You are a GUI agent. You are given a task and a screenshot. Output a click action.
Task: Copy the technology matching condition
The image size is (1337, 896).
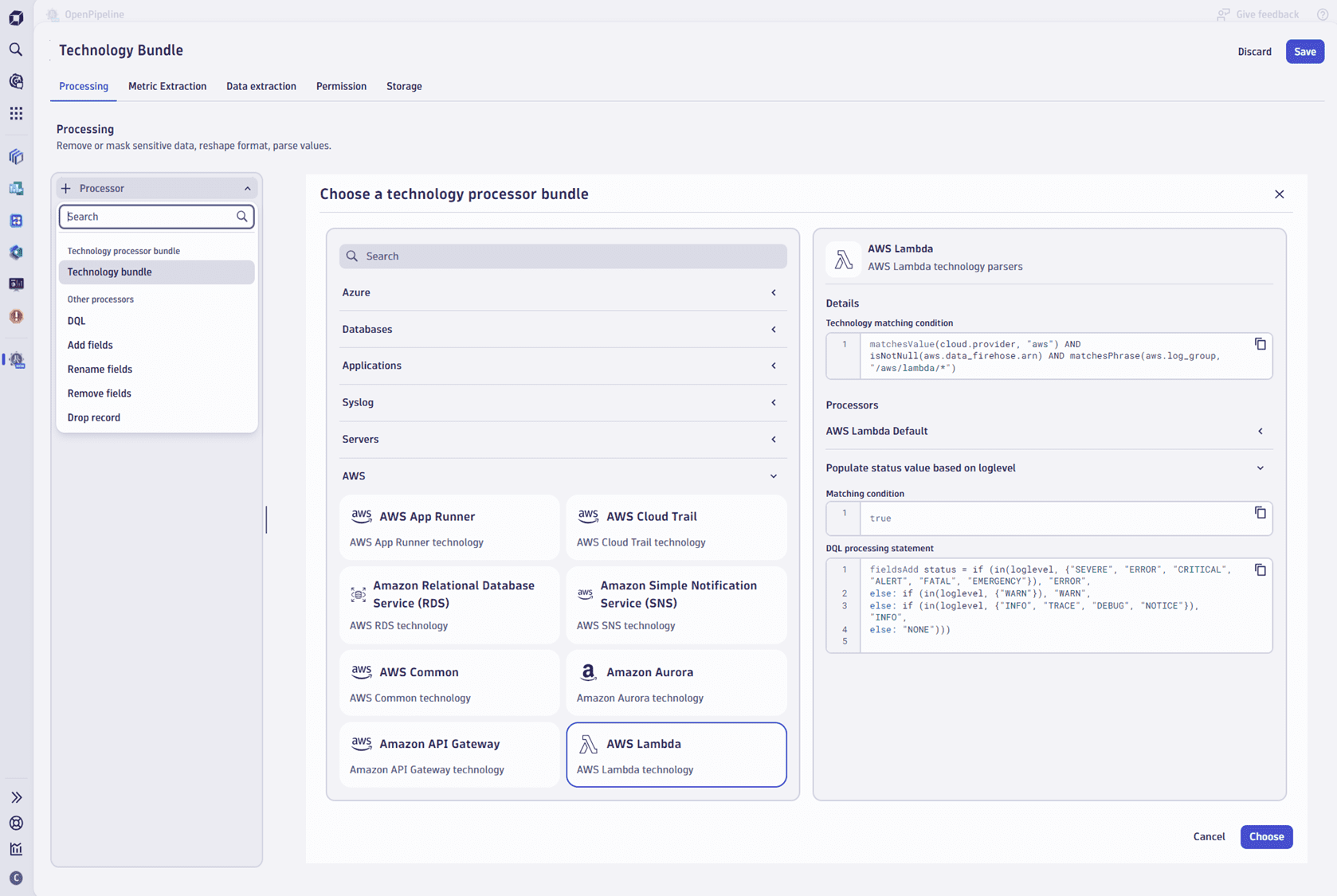[x=1260, y=344]
